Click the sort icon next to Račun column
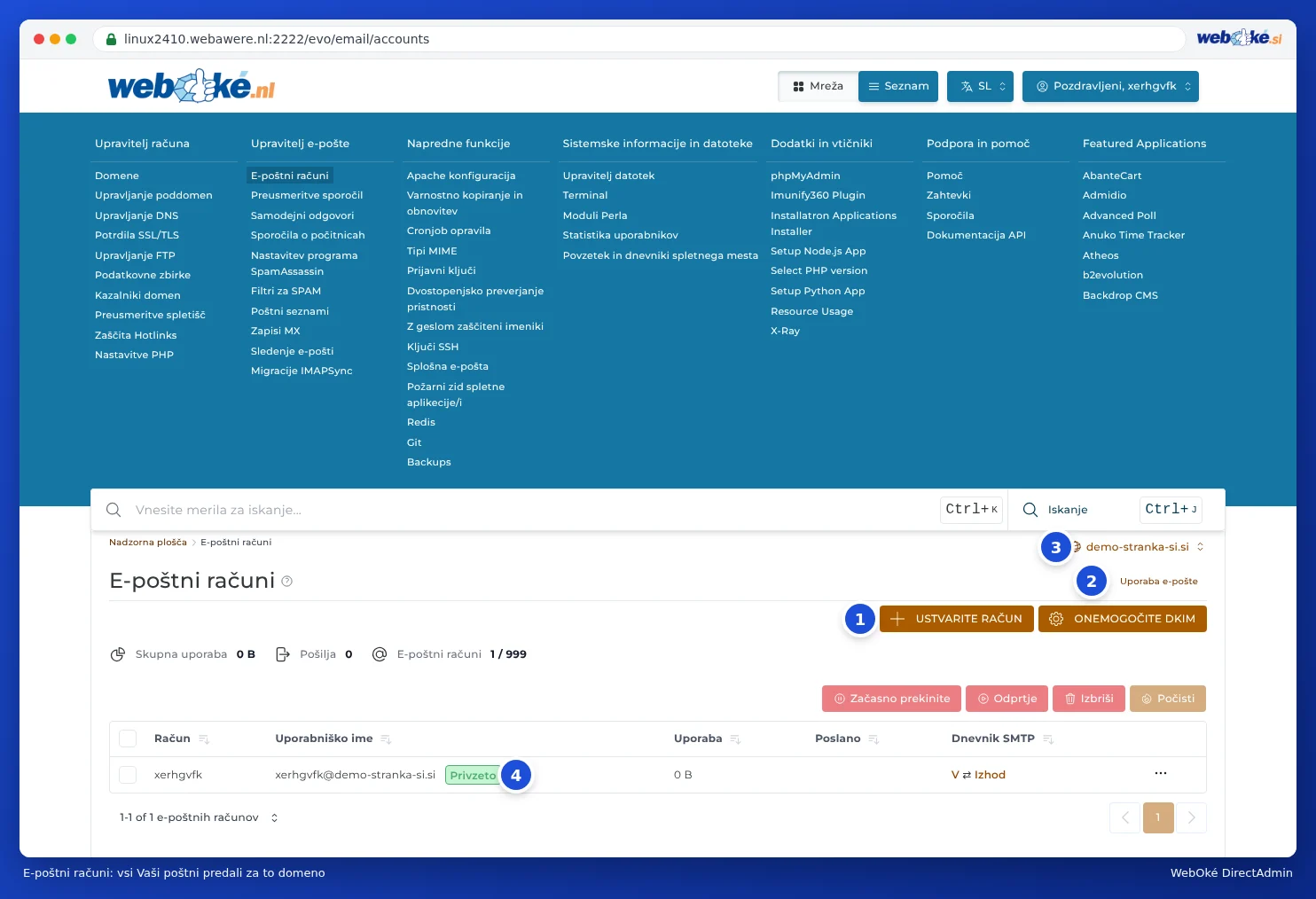The height and width of the screenshot is (899, 1316). click(x=204, y=739)
